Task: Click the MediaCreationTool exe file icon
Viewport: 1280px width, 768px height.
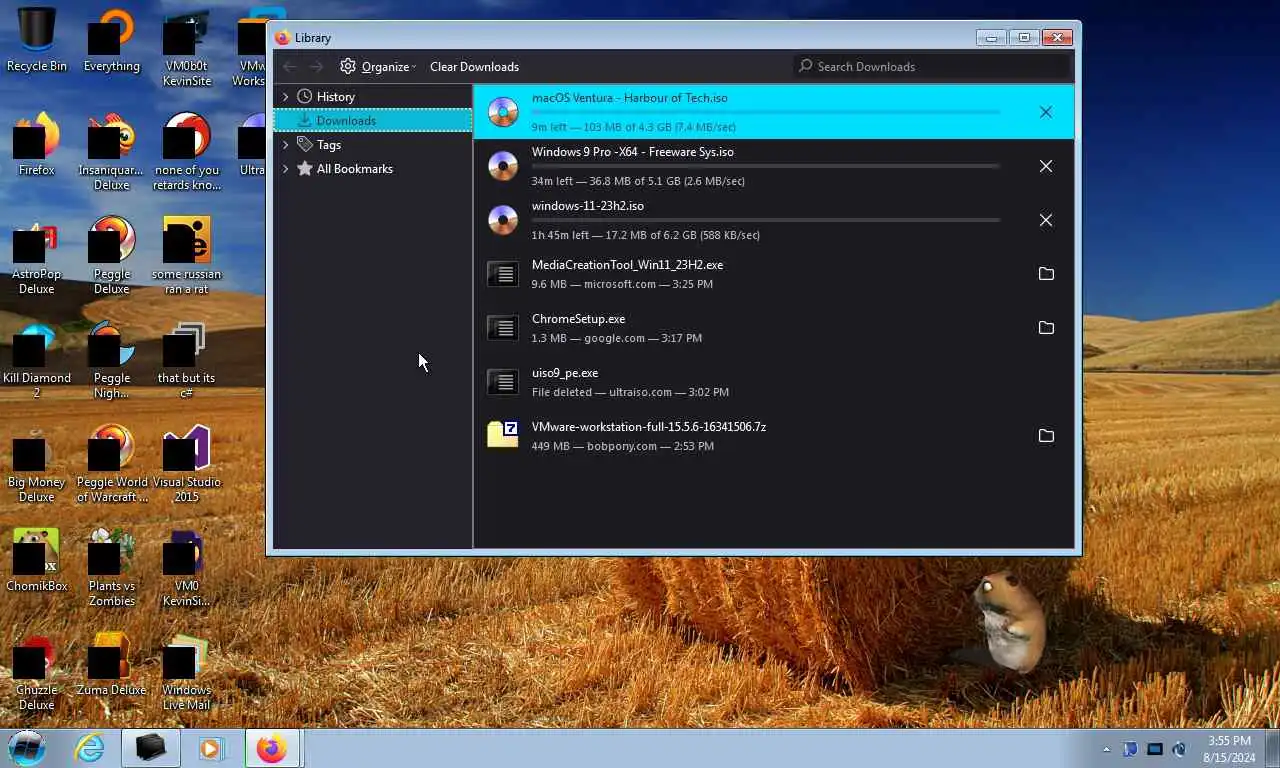Action: point(503,274)
